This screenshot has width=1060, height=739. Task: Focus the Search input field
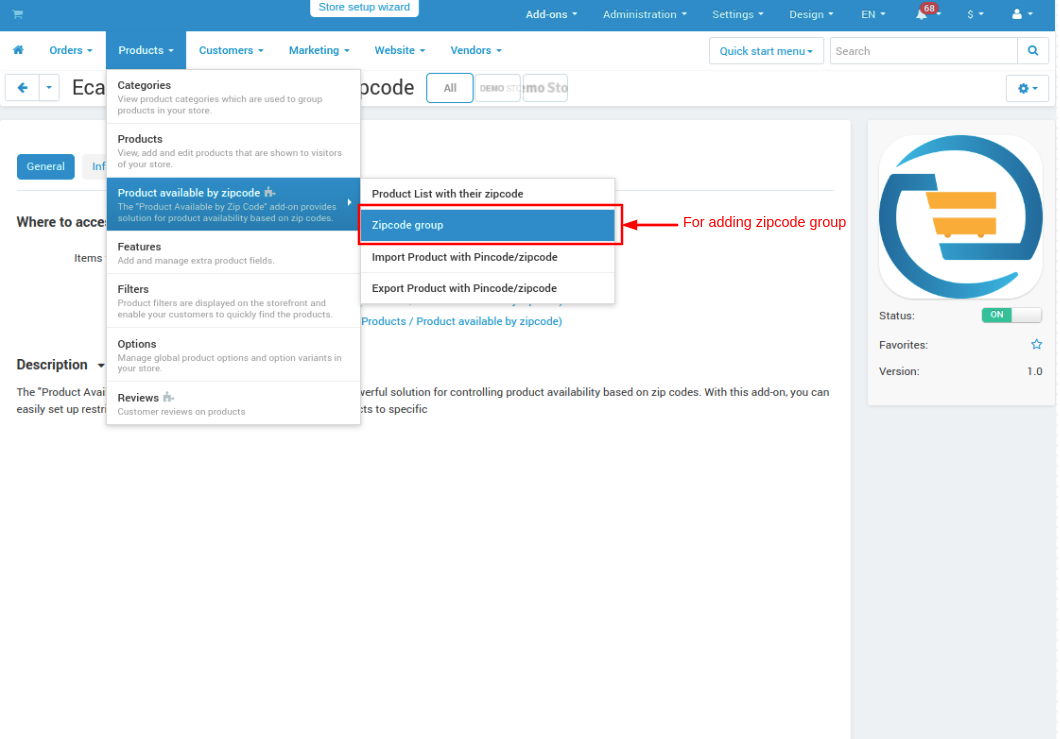pos(923,51)
